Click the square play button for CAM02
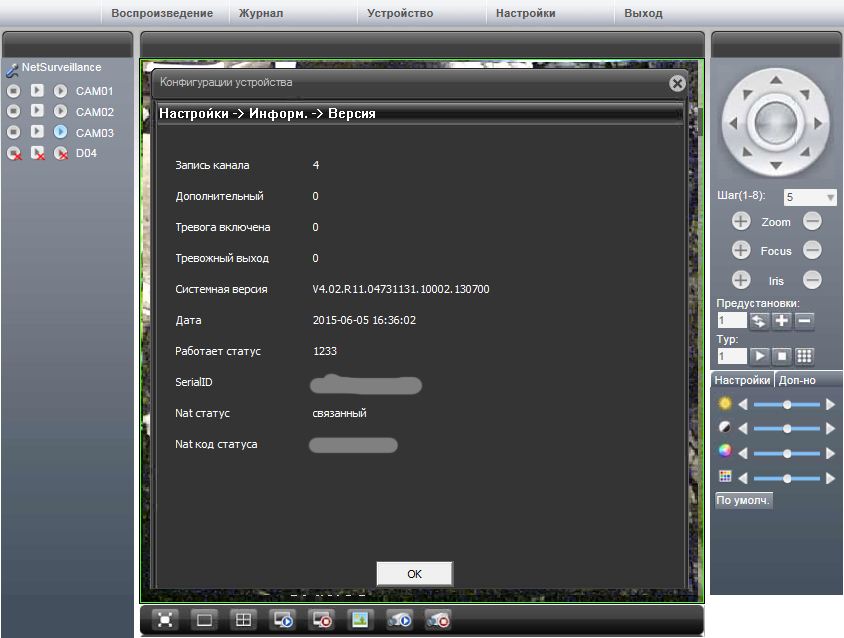 click(x=37, y=110)
